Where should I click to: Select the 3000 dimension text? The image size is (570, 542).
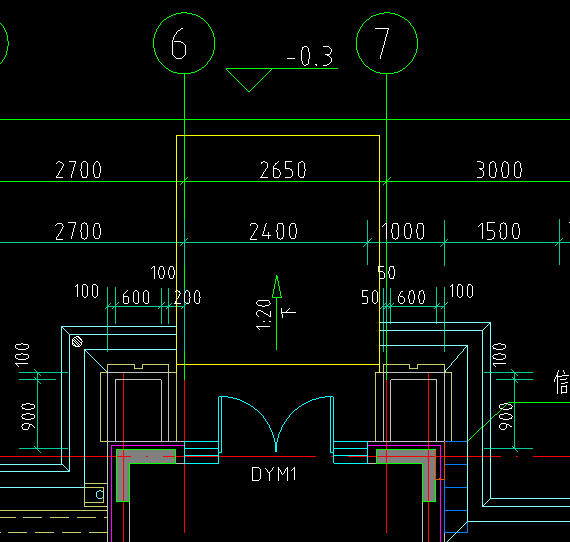click(499, 170)
